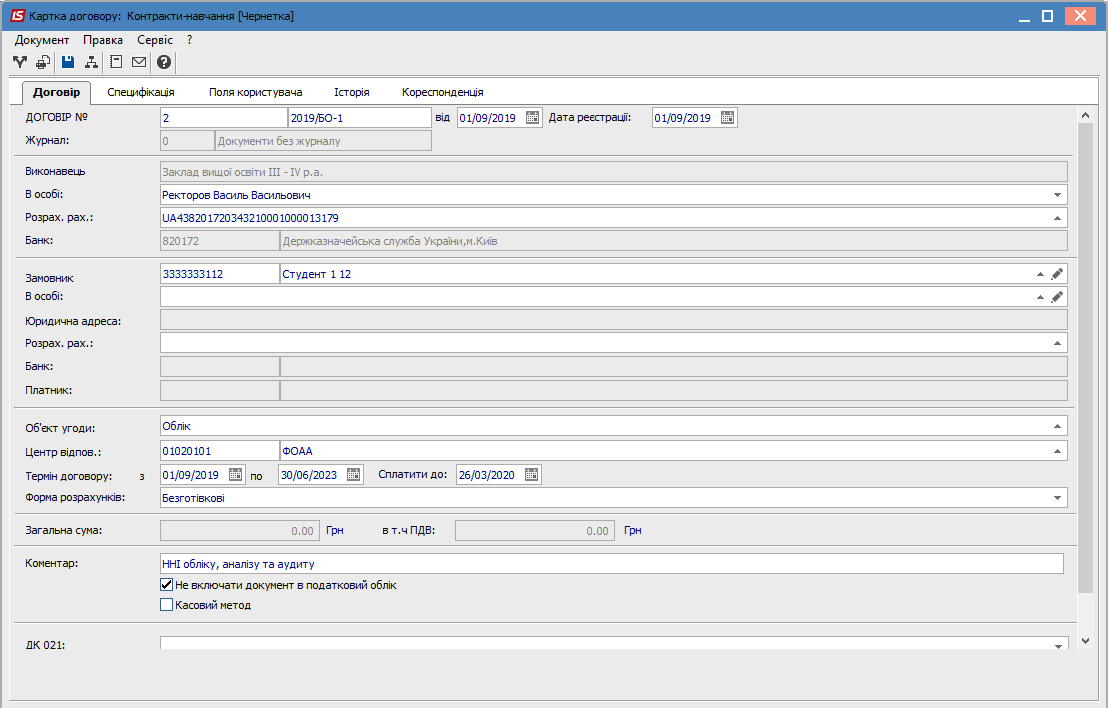The image size is (1108, 708).
Task: Switch to the 'Поля користувача' tab
Action: (x=256, y=92)
